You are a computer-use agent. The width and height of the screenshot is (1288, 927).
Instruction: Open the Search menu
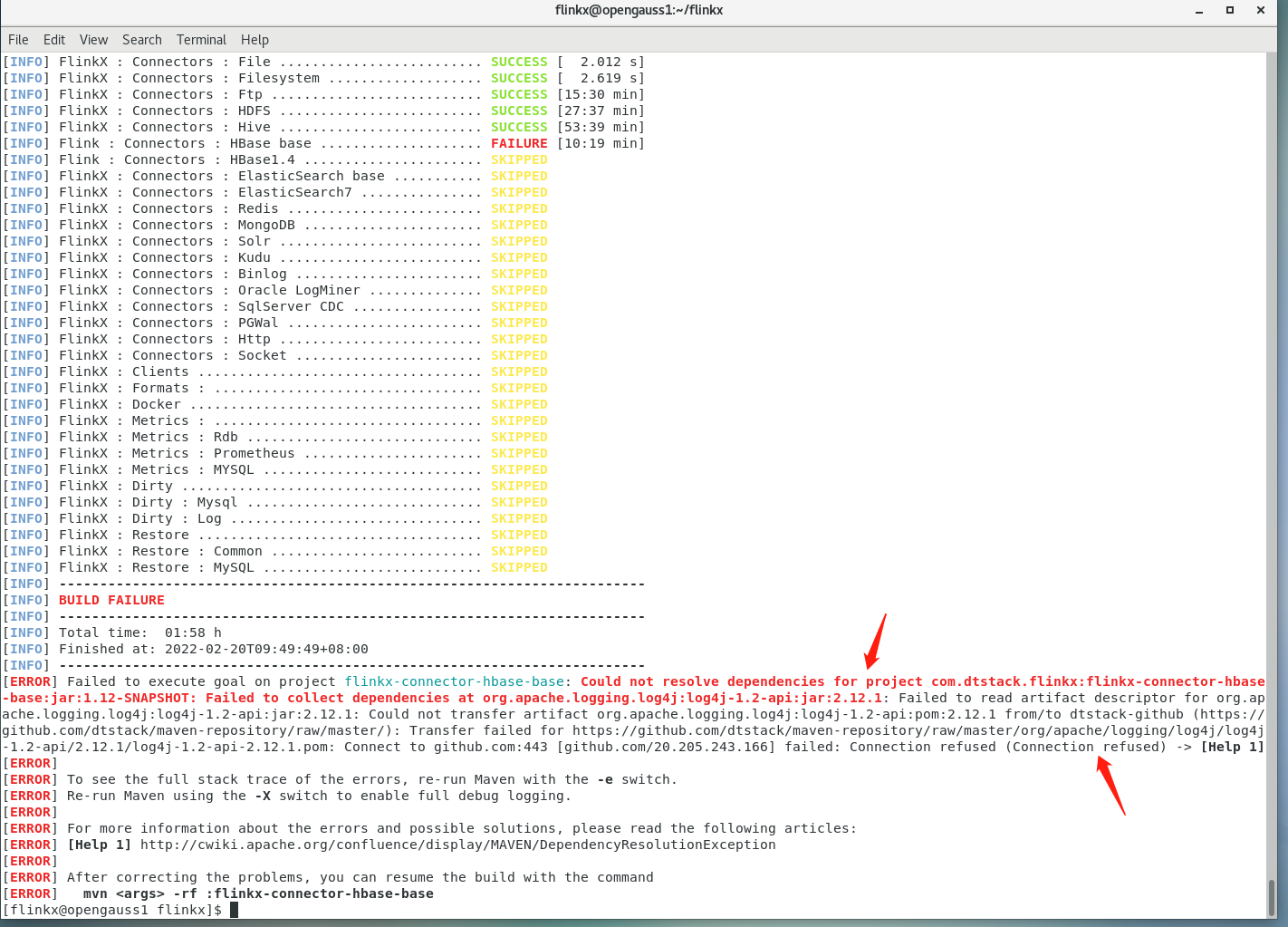[x=142, y=40]
